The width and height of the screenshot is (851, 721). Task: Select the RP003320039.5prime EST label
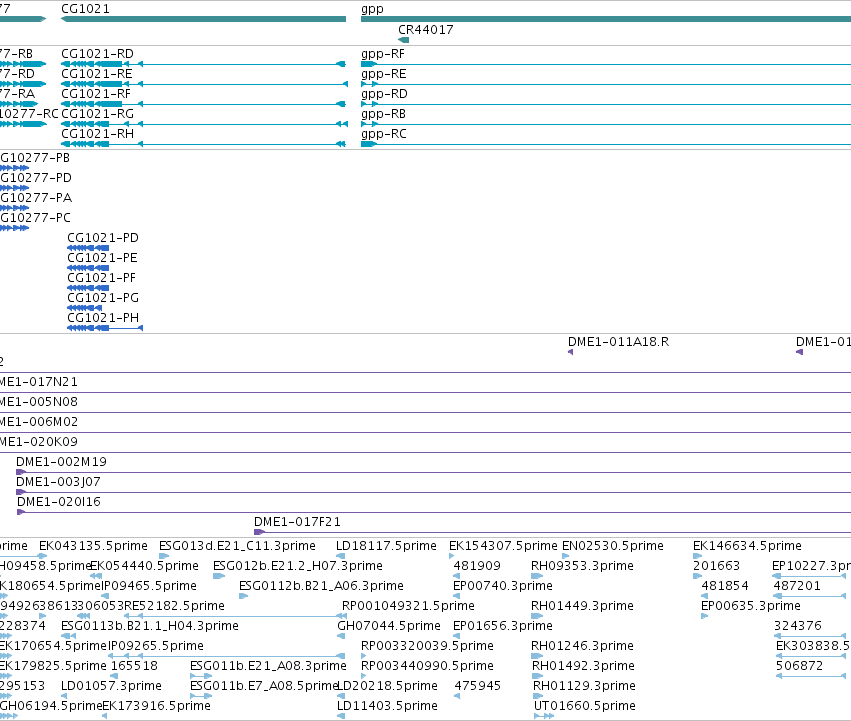pos(427,646)
